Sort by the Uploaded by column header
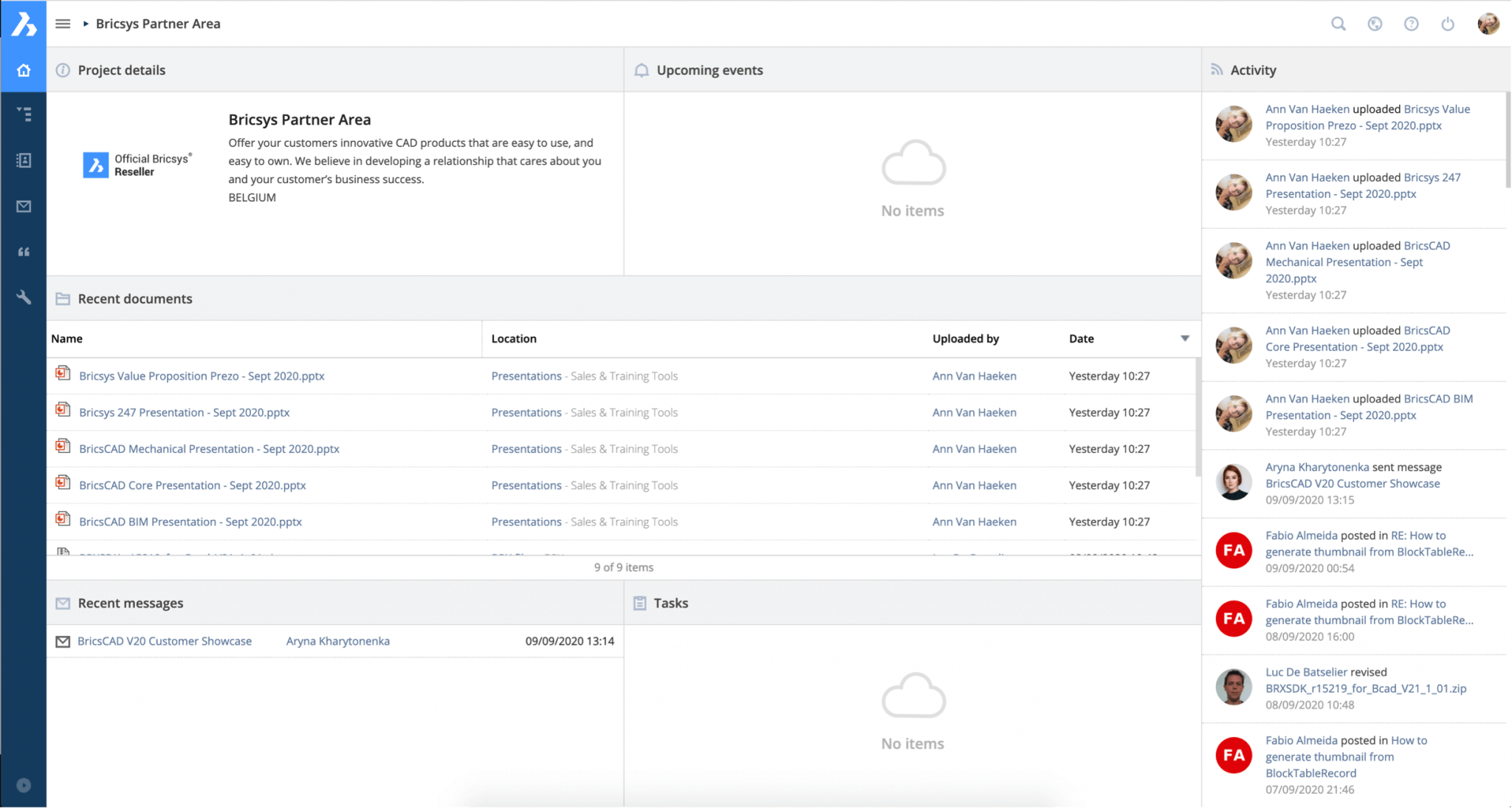Viewport: 1512px width, 808px height. [965, 338]
